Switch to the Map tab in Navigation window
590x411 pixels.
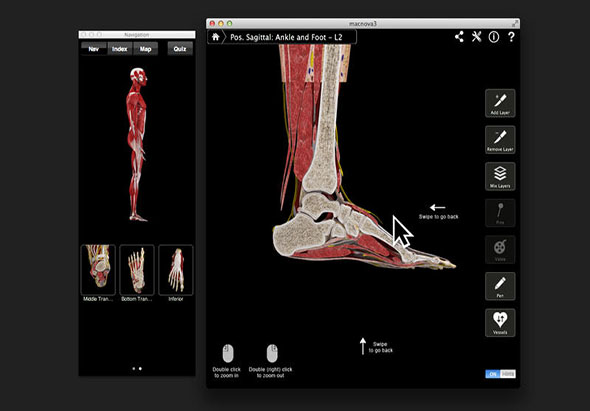[x=145, y=49]
